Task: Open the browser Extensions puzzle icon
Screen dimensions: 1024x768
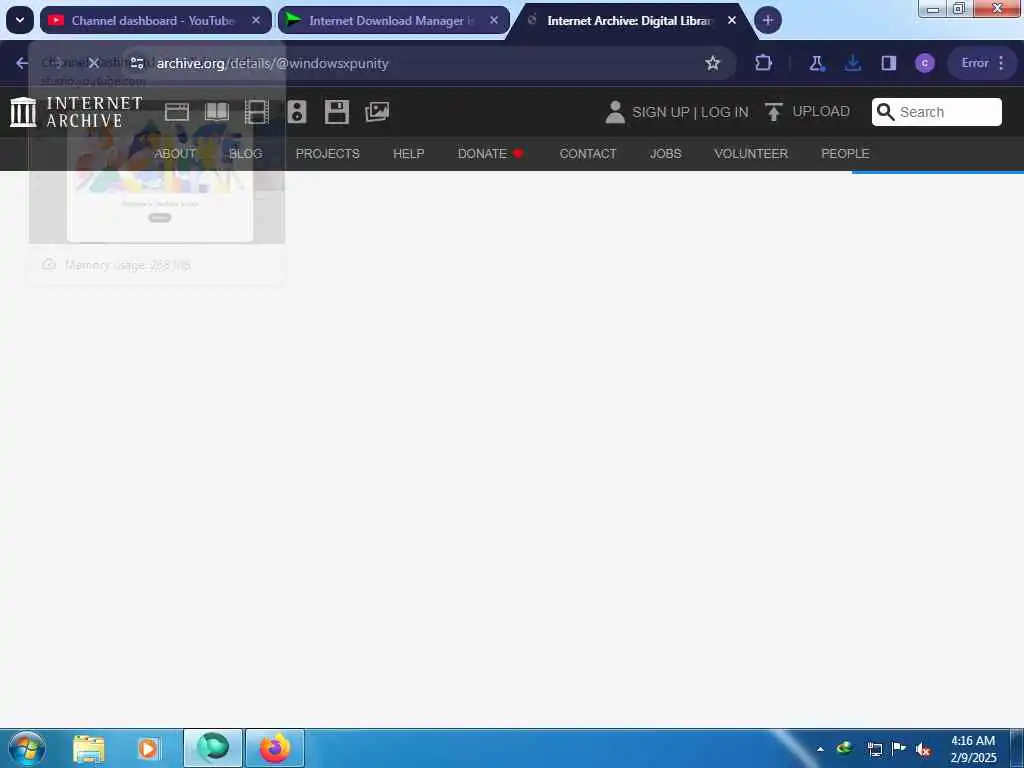Action: [x=763, y=63]
